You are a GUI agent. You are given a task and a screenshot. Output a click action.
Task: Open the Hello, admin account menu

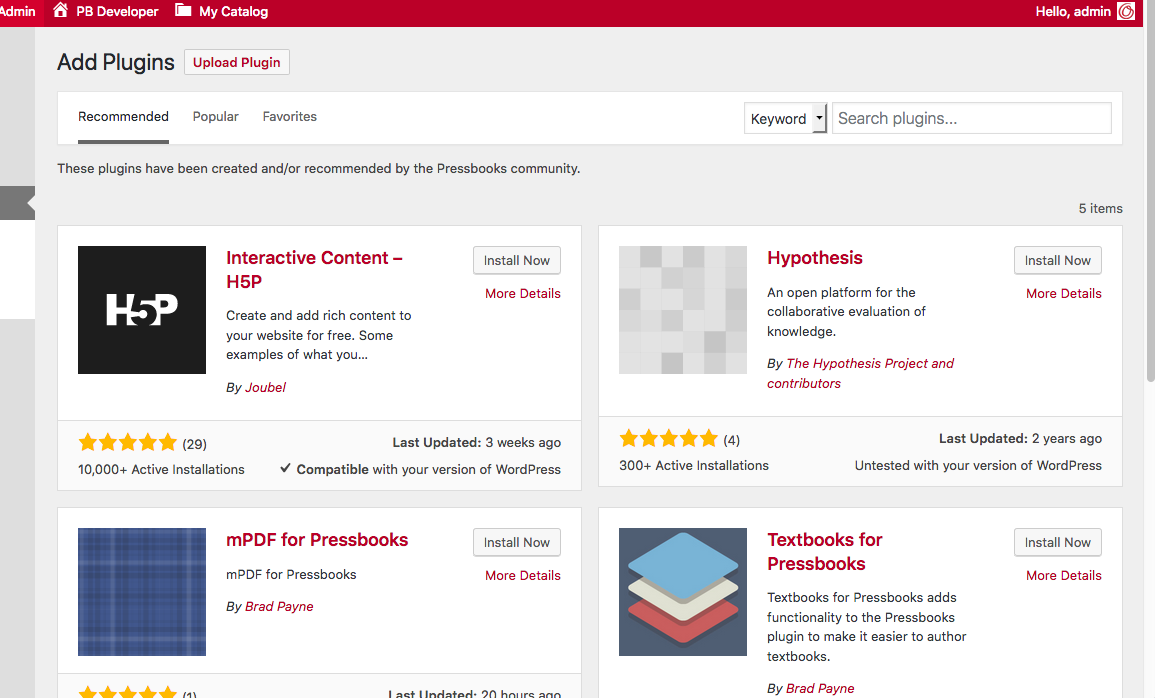click(1084, 11)
